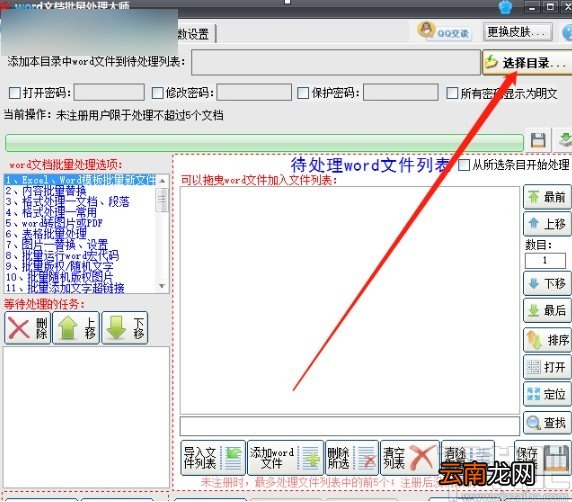Select 4、格式处理—常用 option
Image resolution: width=572 pixels, height=502 pixels.
click(51, 212)
